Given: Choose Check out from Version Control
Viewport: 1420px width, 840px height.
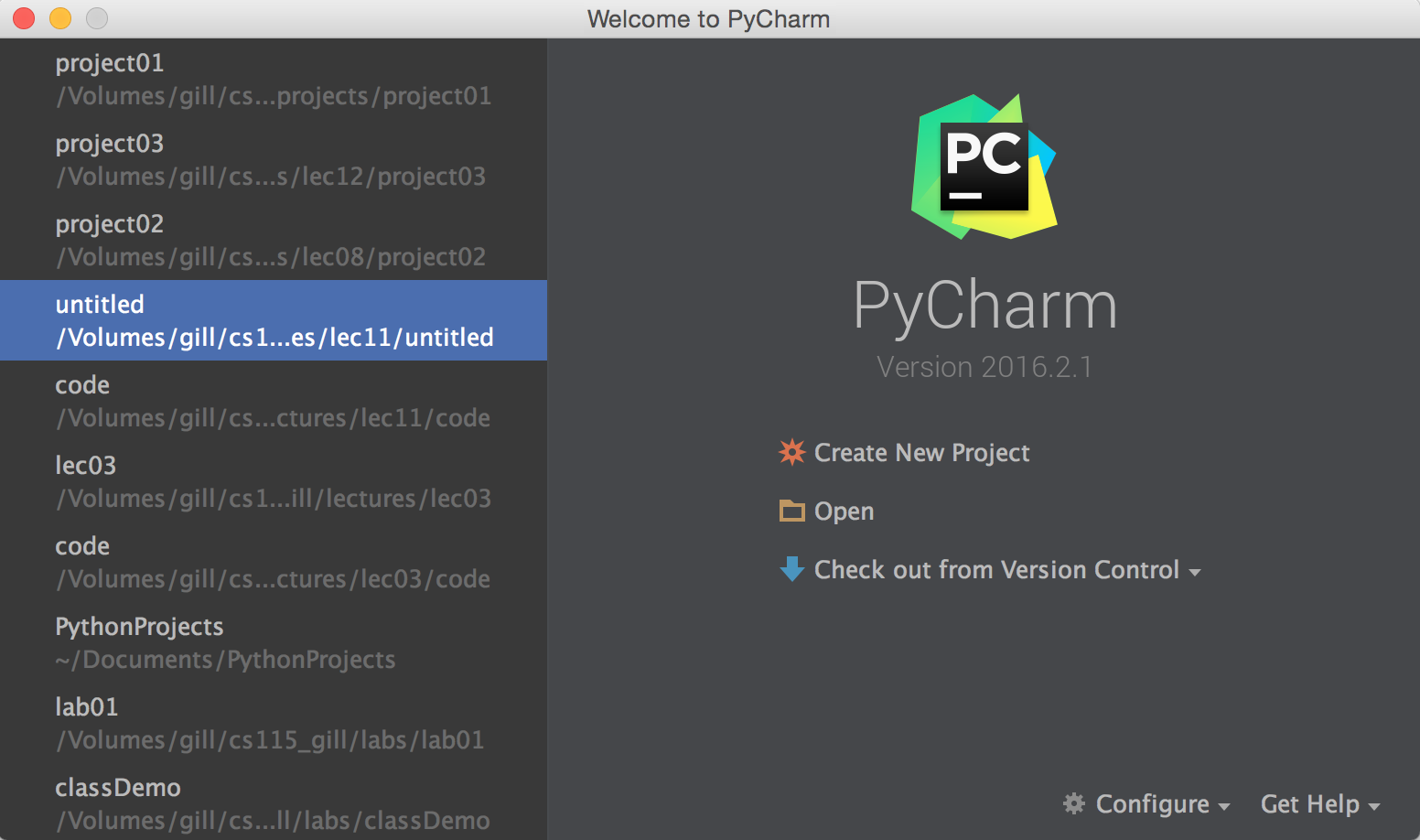Looking at the screenshot, I should click(996, 570).
